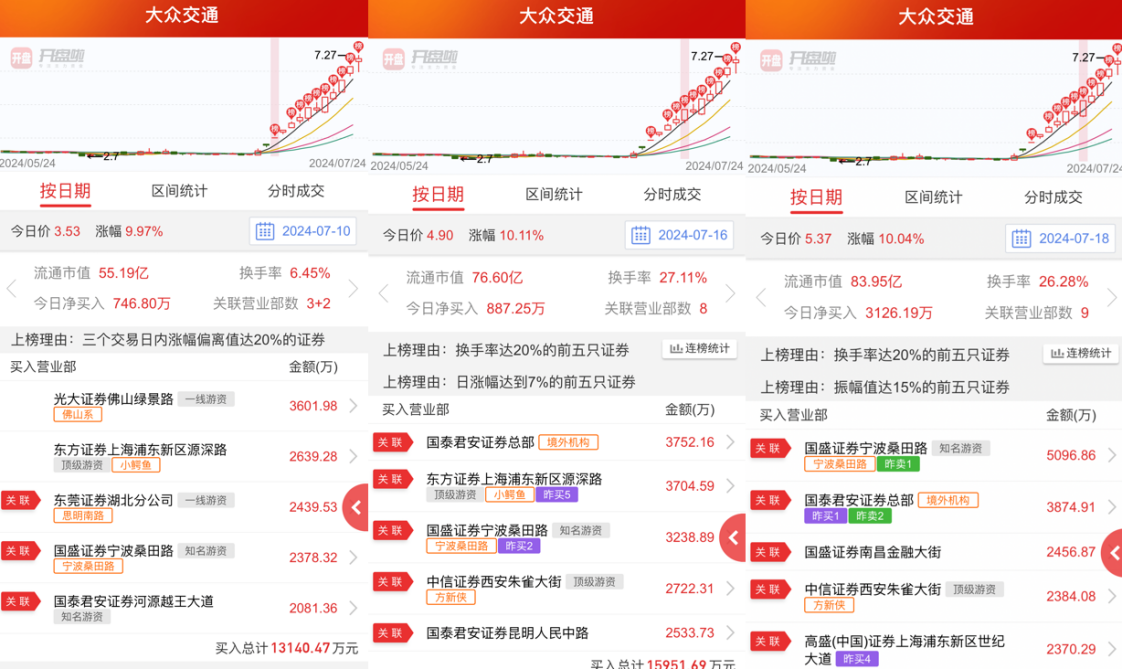Image resolution: width=1122 pixels, height=669 pixels.
Task: Go to the next day in the 07-10 panel
Action: coord(353,288)
